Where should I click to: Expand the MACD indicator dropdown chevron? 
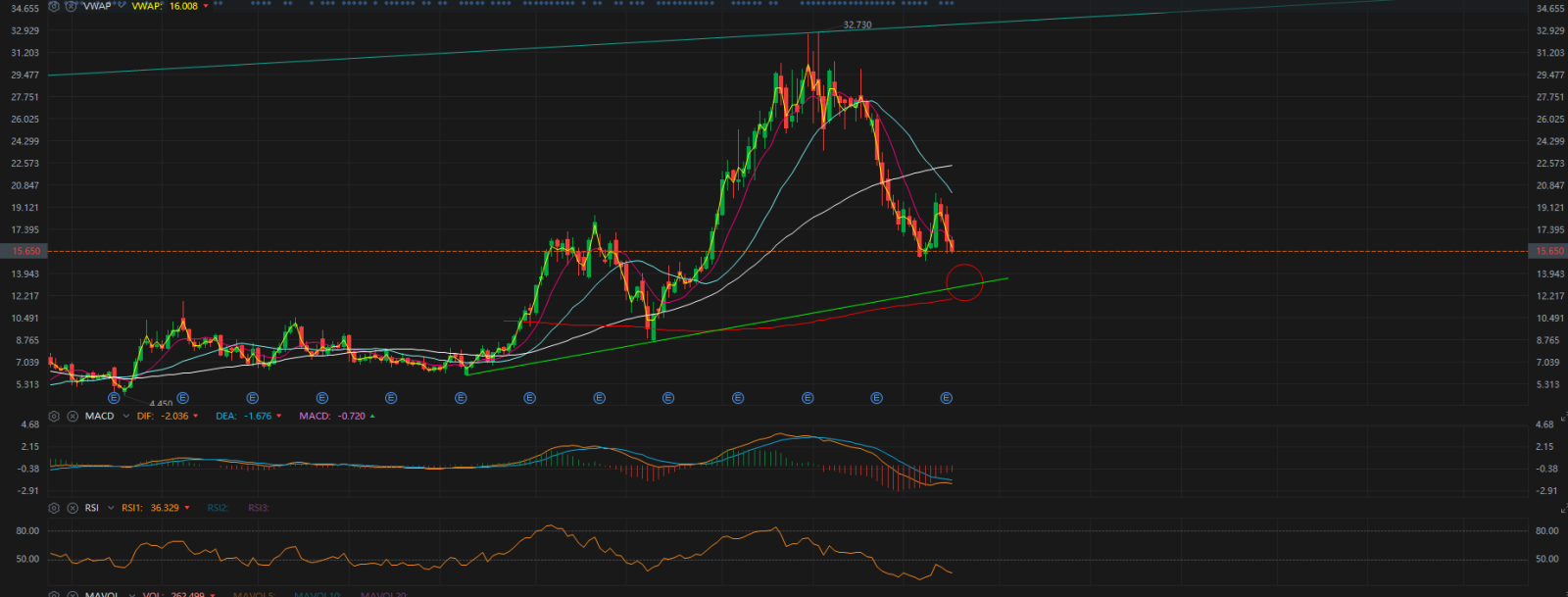125,416
